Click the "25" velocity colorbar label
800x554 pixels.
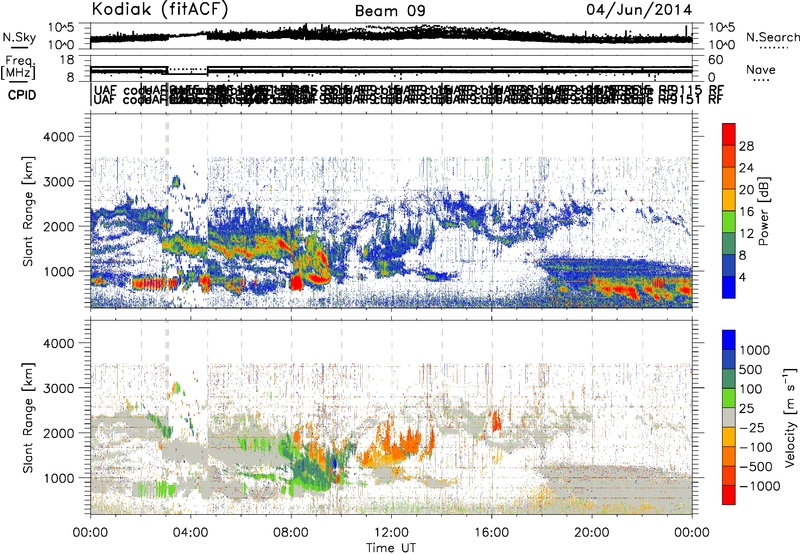tap(746, 409)
